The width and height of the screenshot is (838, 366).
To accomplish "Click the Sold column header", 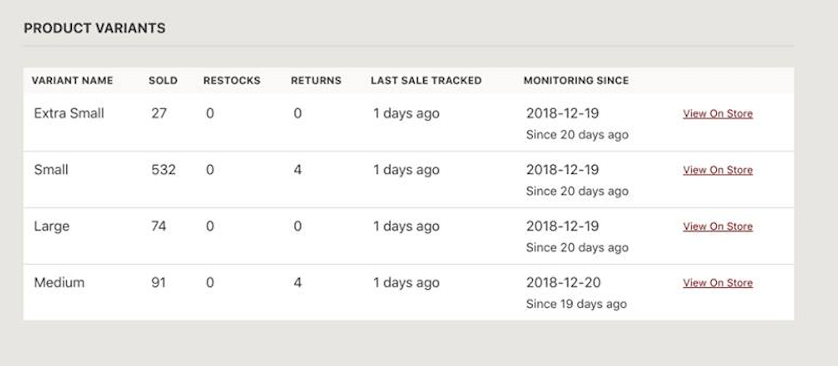I will coord(163,81).
